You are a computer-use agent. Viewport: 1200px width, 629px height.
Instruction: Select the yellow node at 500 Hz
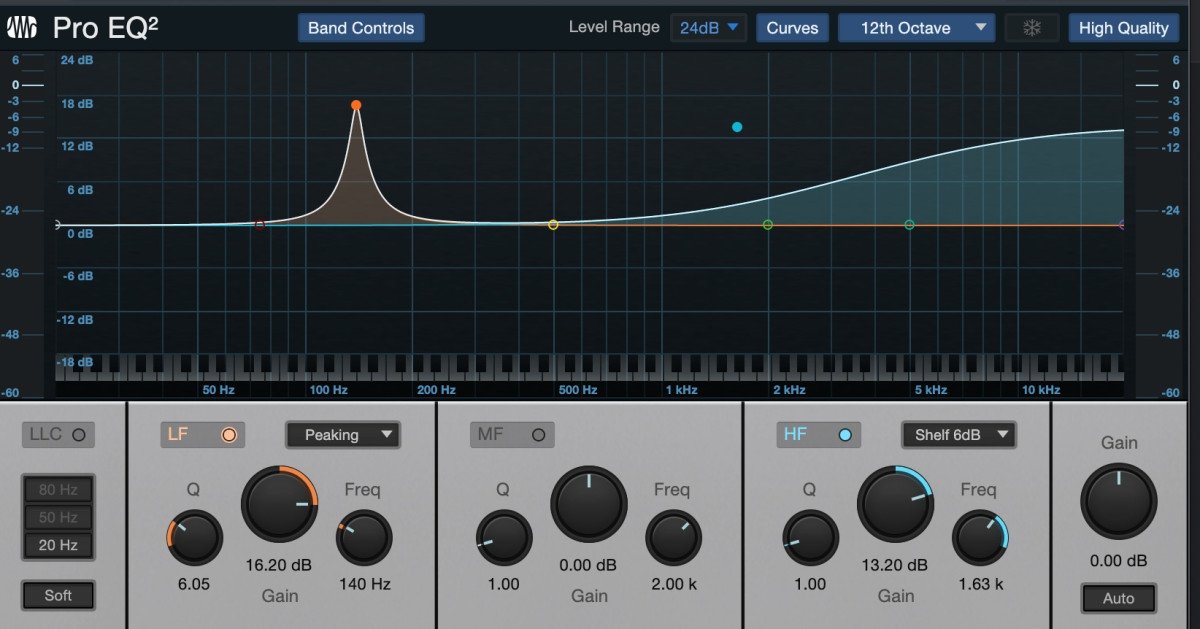[x=553, y=225]
